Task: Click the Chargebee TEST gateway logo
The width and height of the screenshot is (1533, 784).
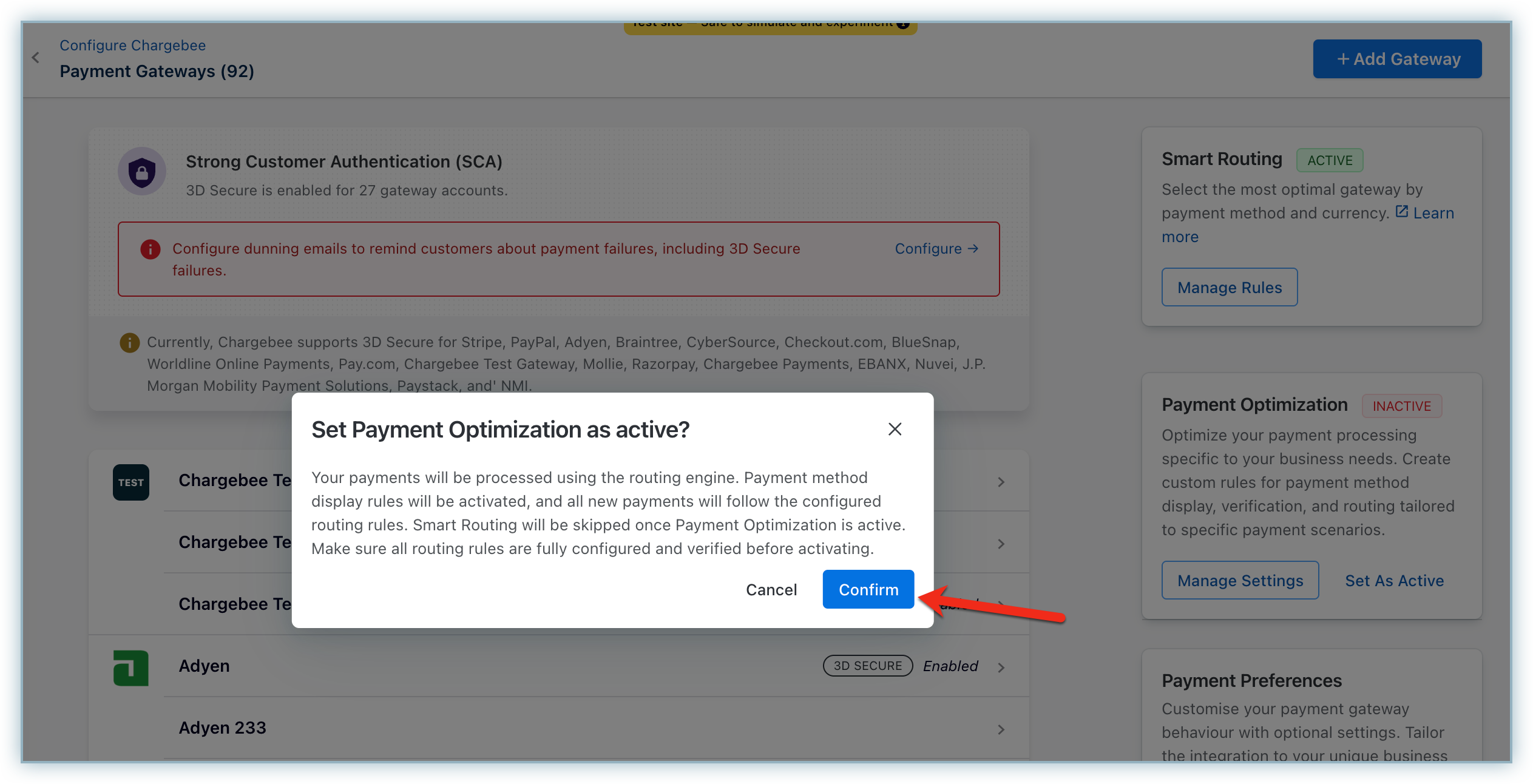Action: coord(131,482)
